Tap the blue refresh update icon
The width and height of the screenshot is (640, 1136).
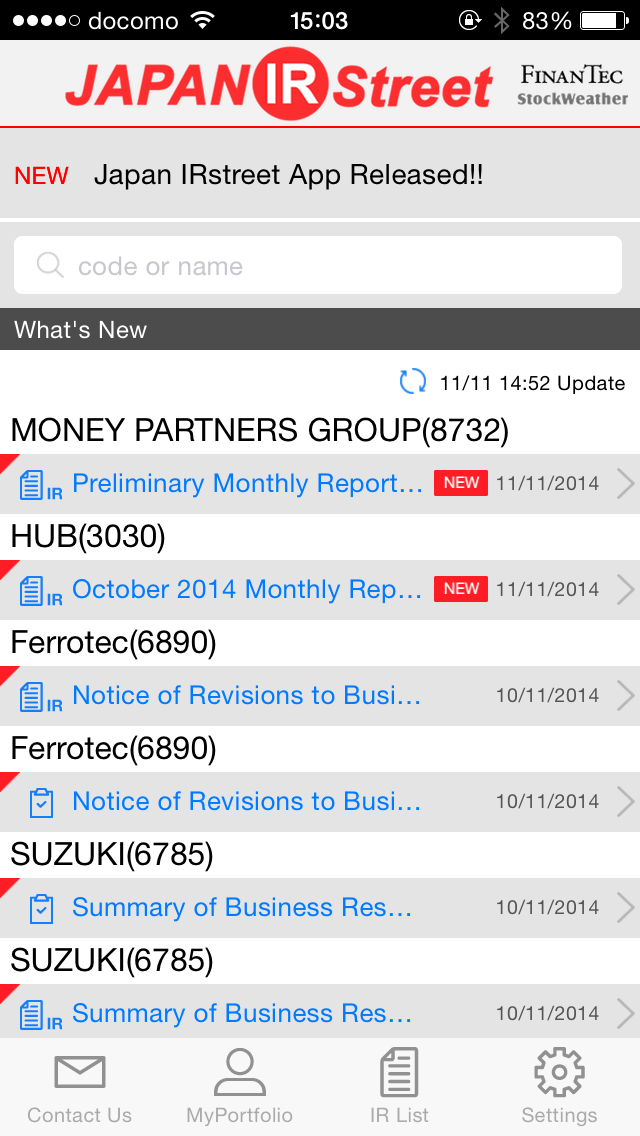[413, 382]
